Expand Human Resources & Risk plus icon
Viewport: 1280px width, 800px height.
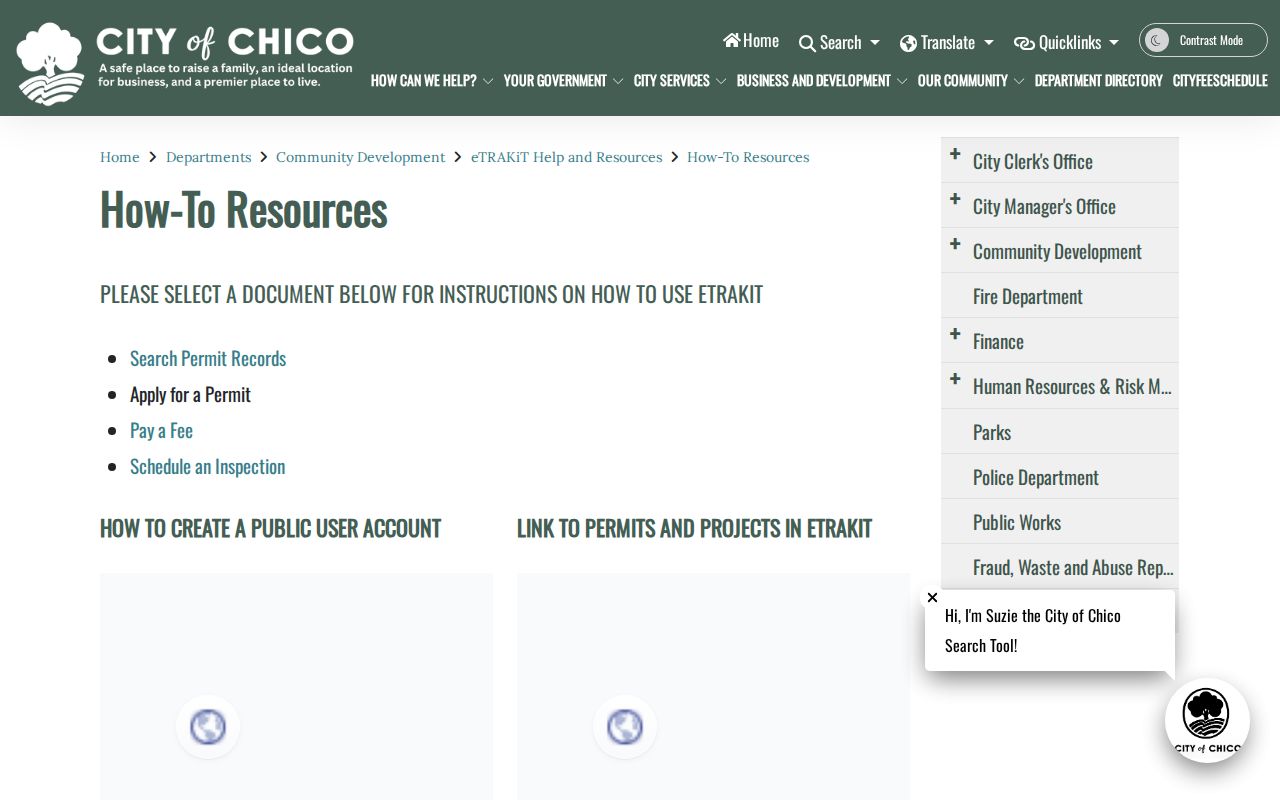click(955, 379)
